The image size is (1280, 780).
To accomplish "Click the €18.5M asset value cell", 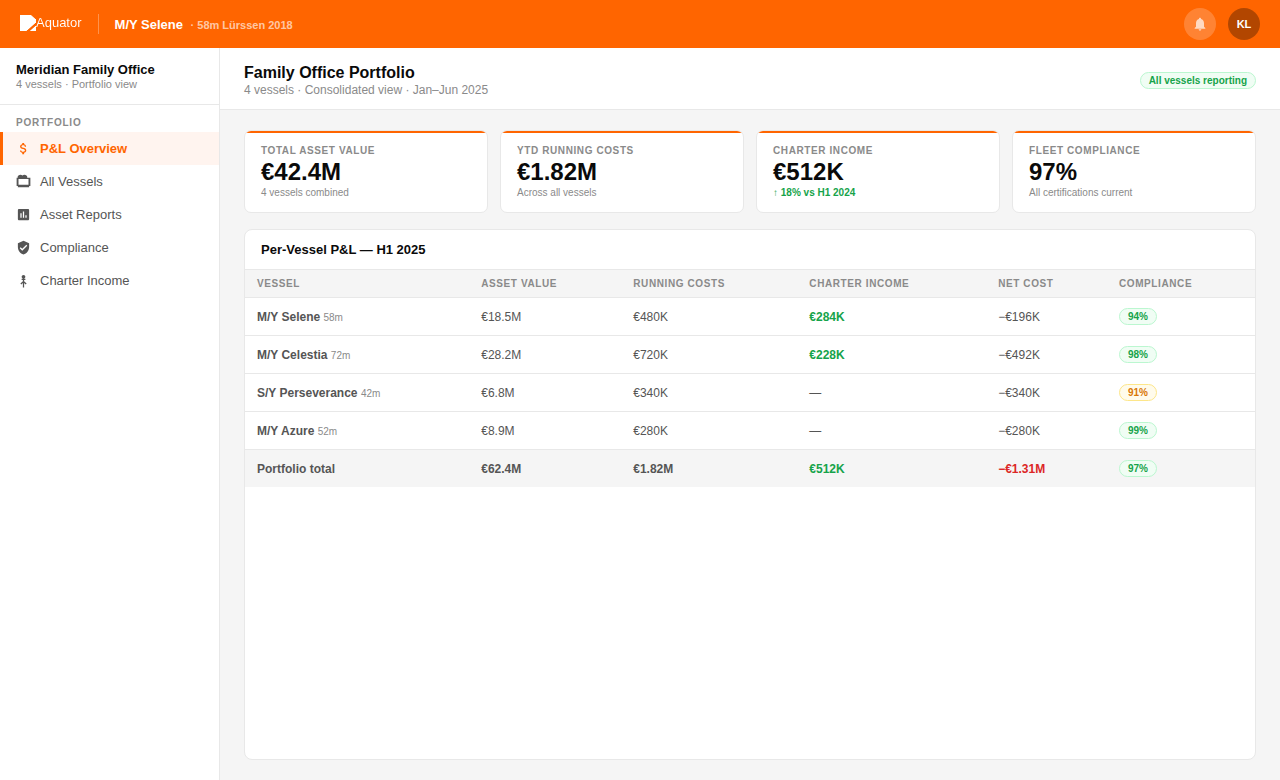I will click(501, 317).
